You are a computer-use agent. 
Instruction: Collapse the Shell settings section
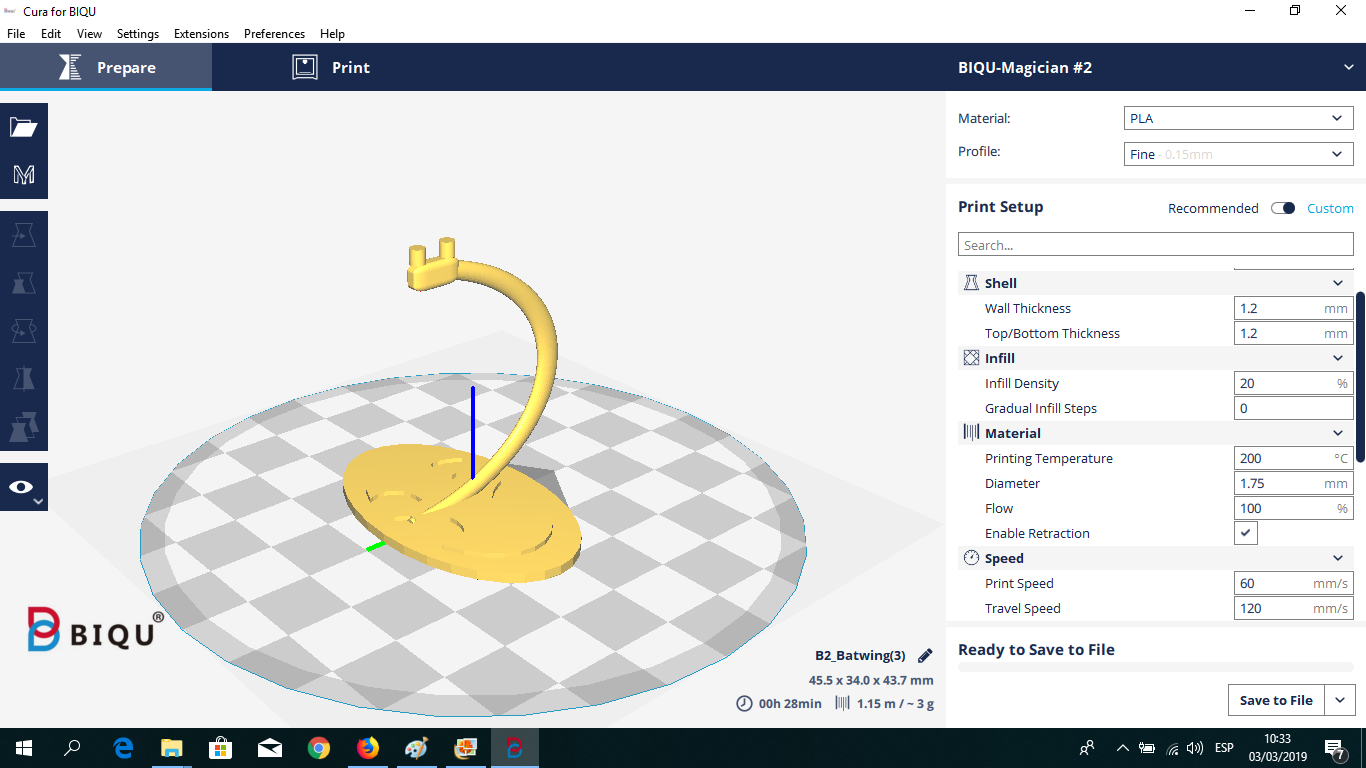point(1338,283)
